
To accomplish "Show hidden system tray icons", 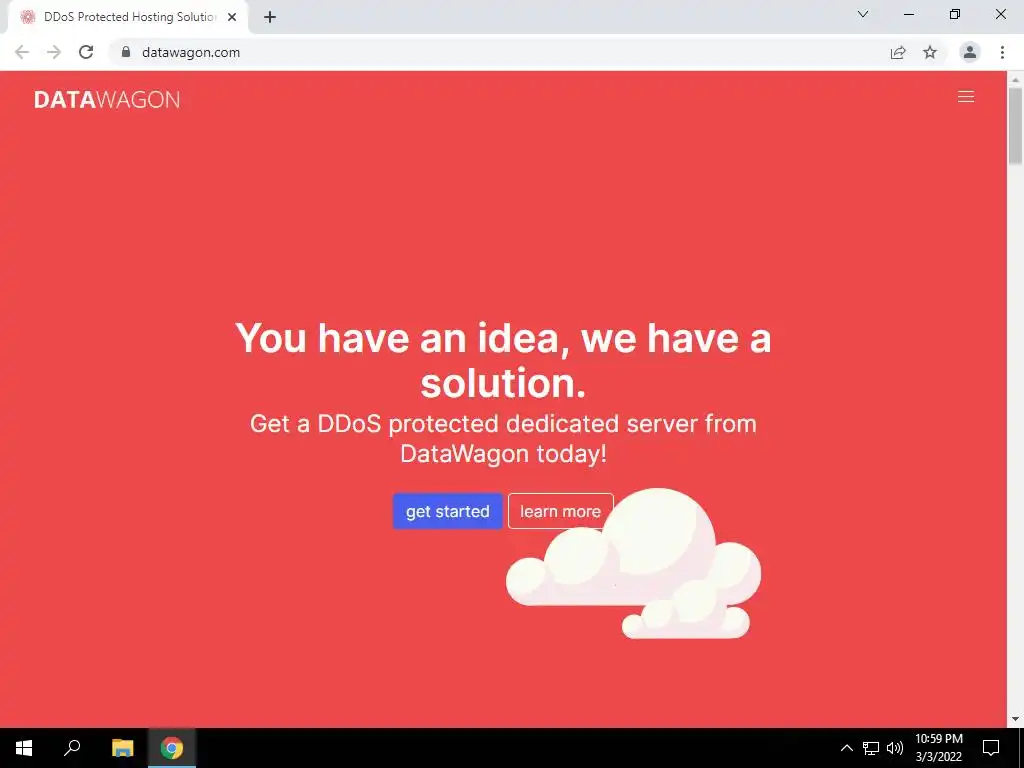I will tap(846, 748).
